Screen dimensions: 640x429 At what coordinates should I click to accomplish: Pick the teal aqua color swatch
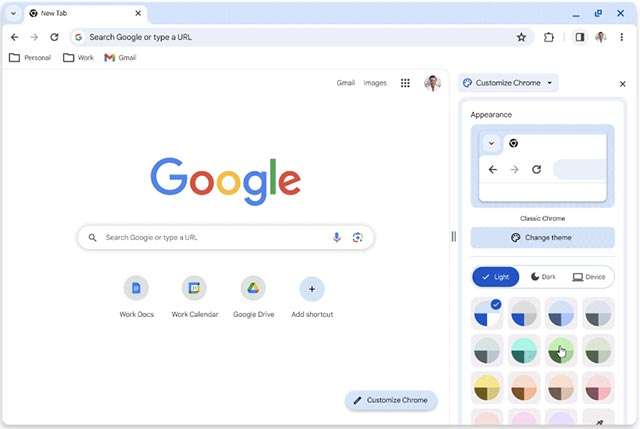point(524,351)
